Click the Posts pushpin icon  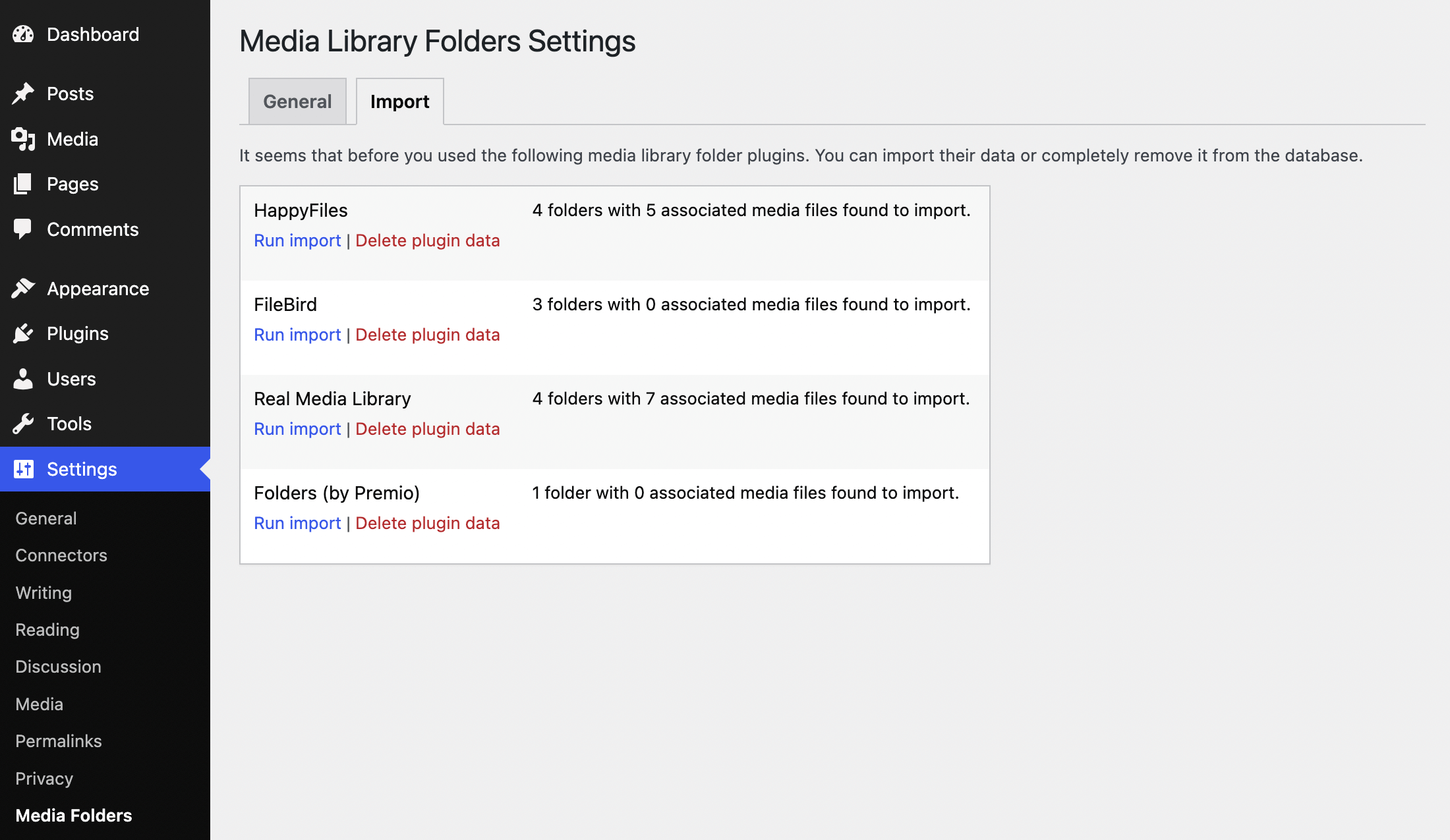point(23,94)
